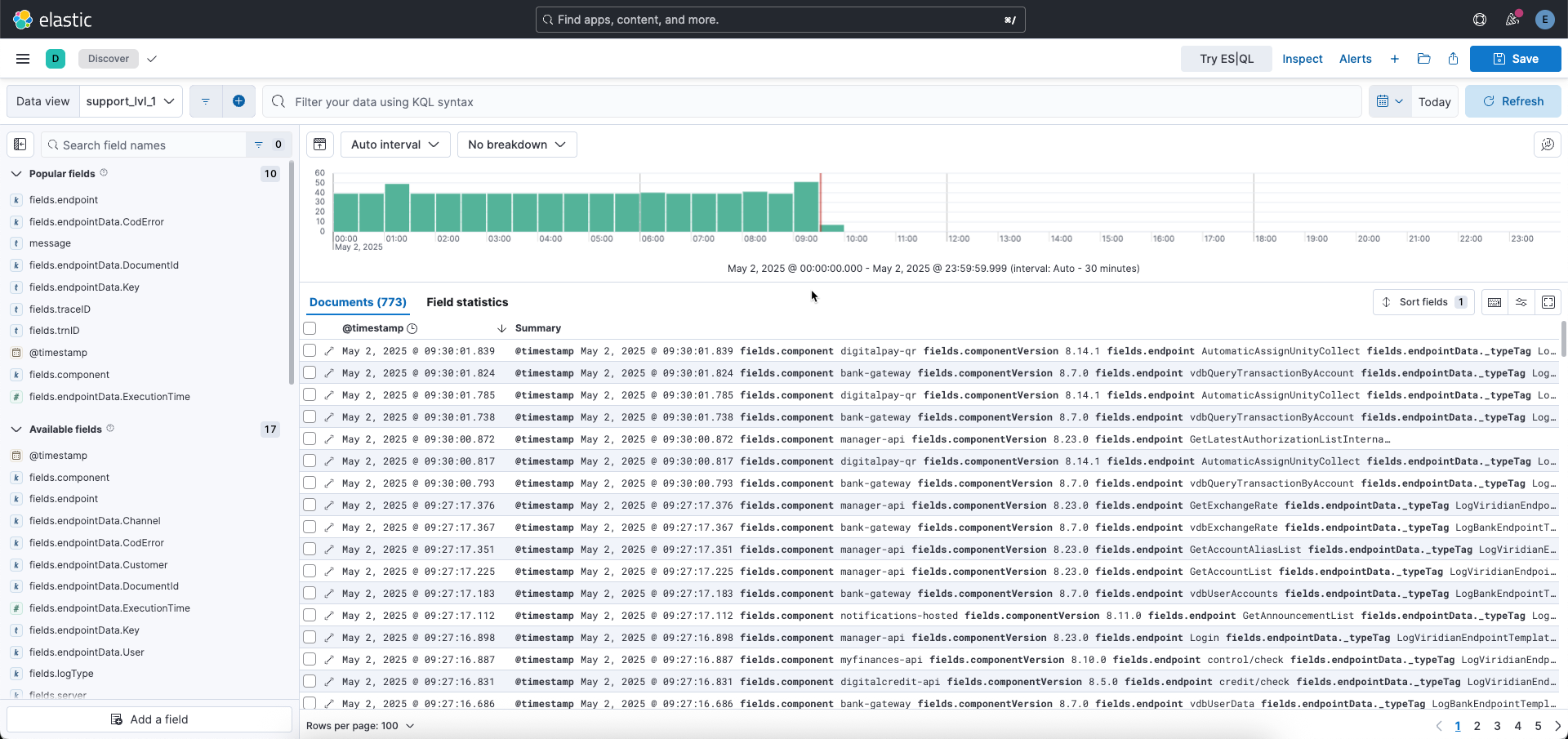Open the Elastic navigation menu

pos(22,58)
